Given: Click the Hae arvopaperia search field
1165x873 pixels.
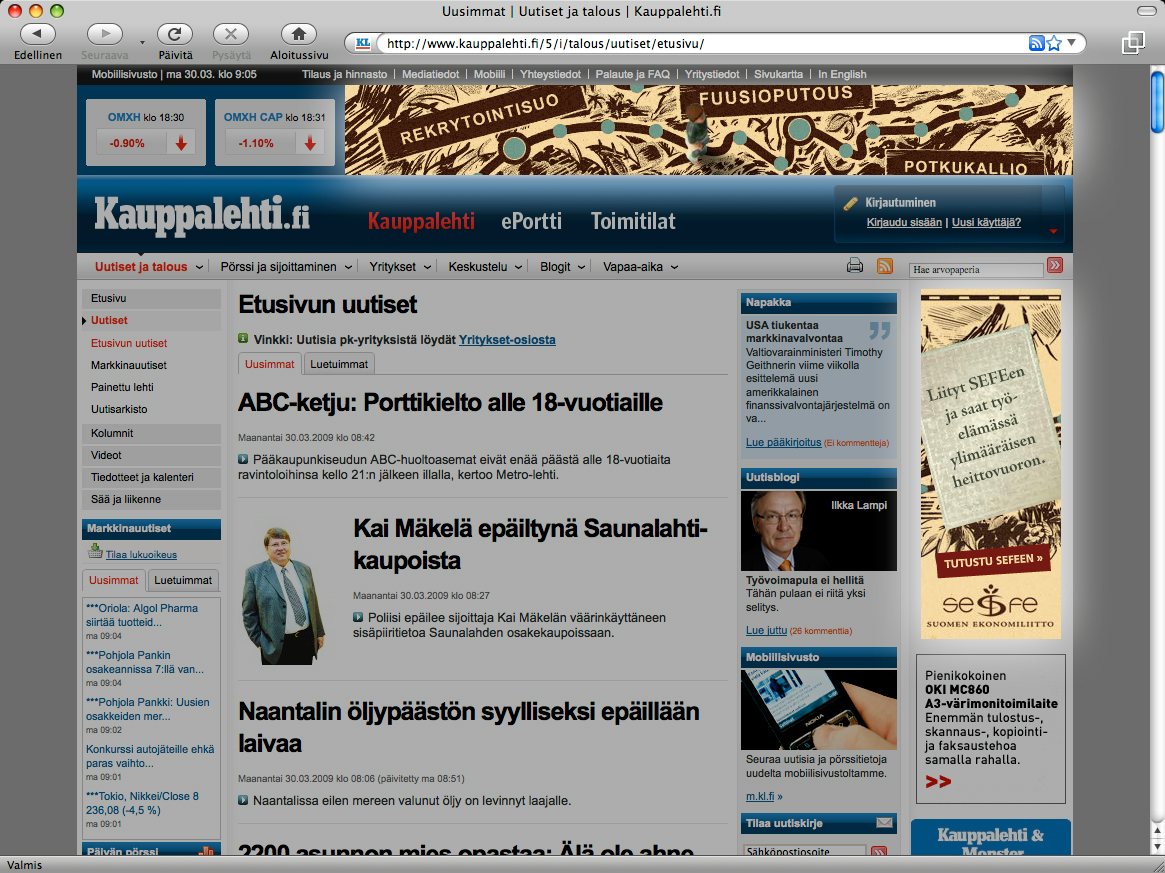Looking at the screenshot, I should point(976,270).
